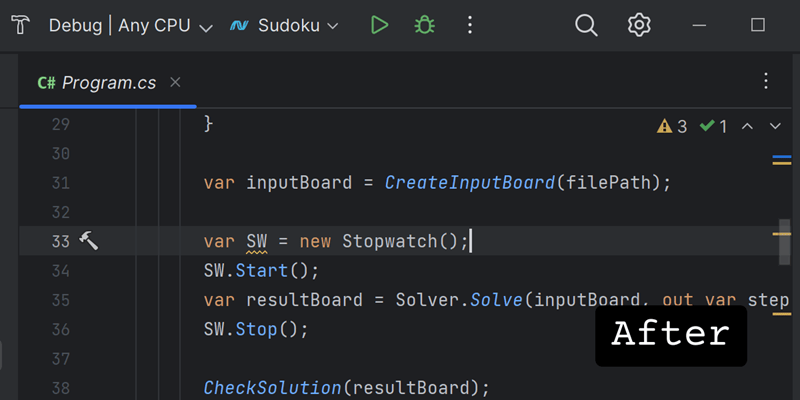Viewport: 800px width, 400px height.
Task: Open the Debug | Any CPU configuration dropdown
Action: (131, 26)
